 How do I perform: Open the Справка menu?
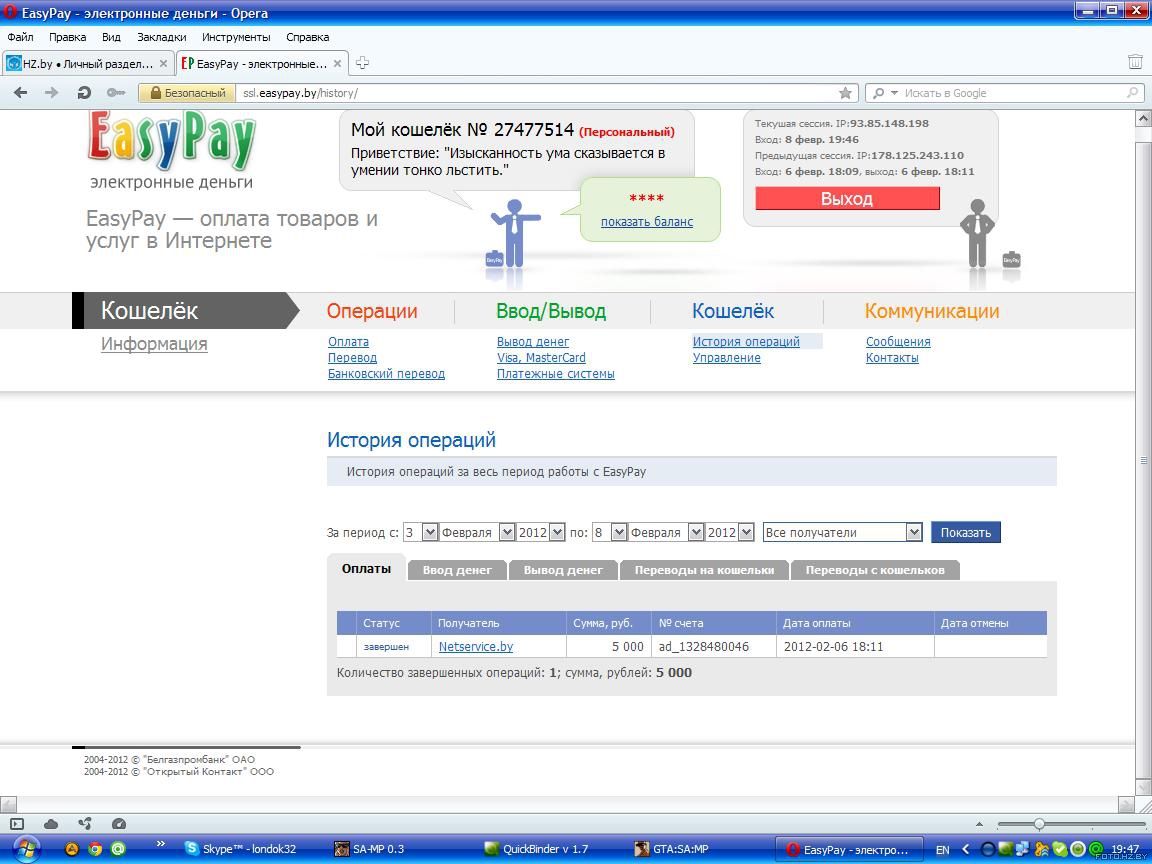point(308,37)
